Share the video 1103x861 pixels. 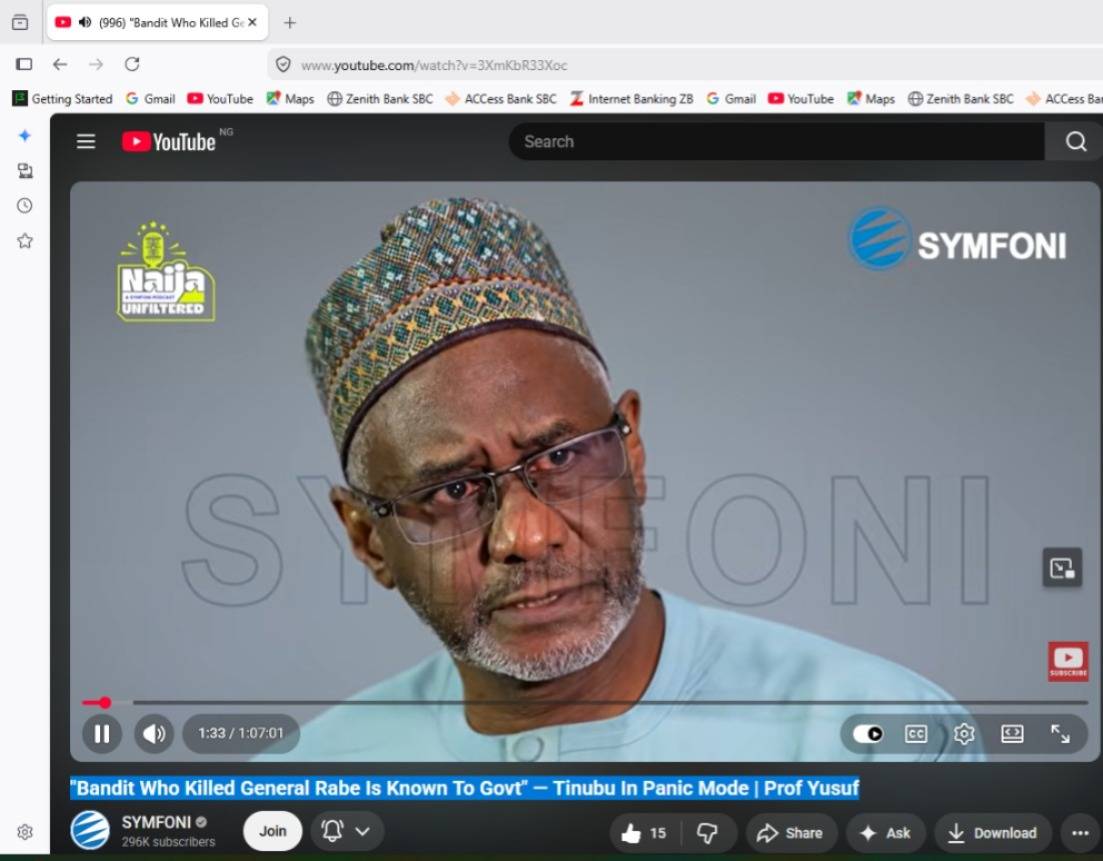coord(791,833)
